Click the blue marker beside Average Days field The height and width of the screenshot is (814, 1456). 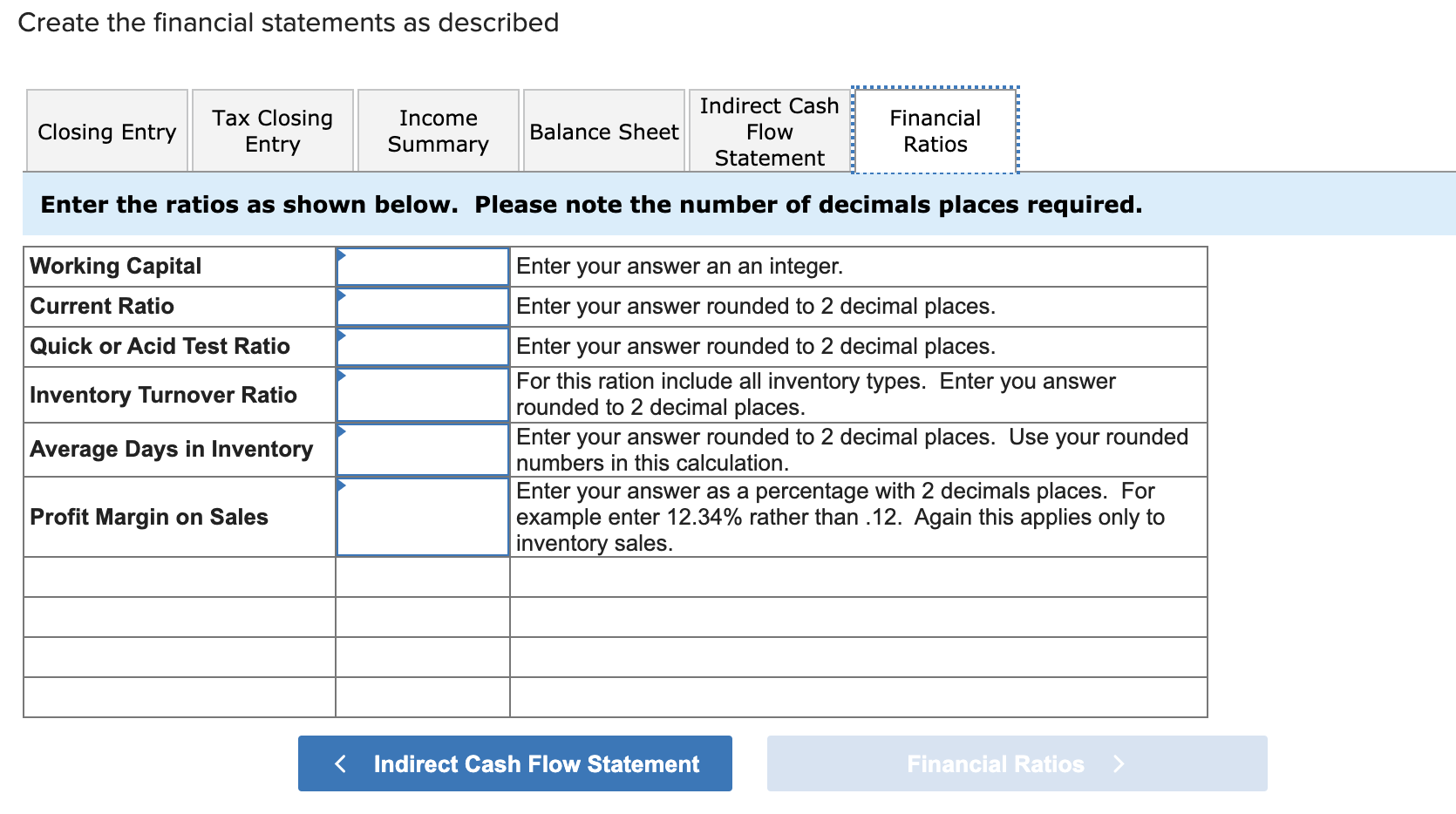point(340,429)
